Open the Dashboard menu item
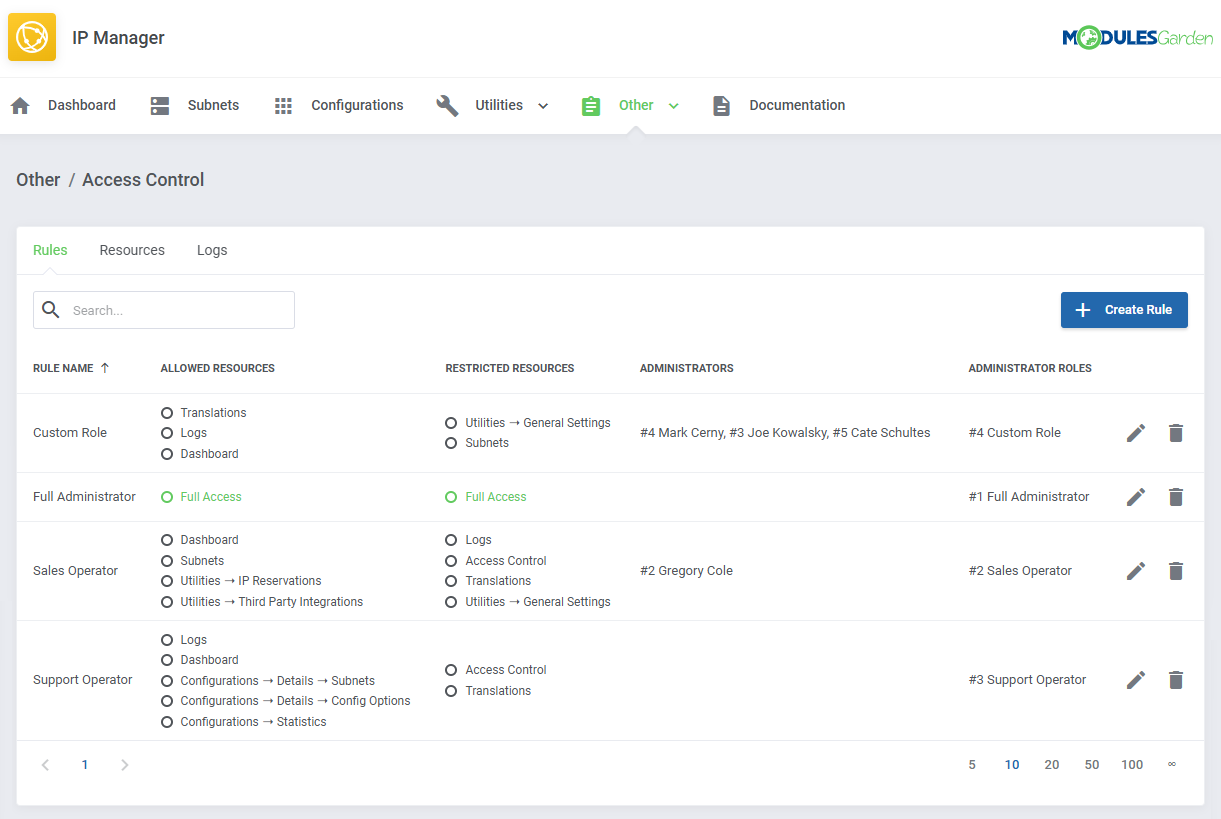 pyautogui.click(x=82, y=105)
